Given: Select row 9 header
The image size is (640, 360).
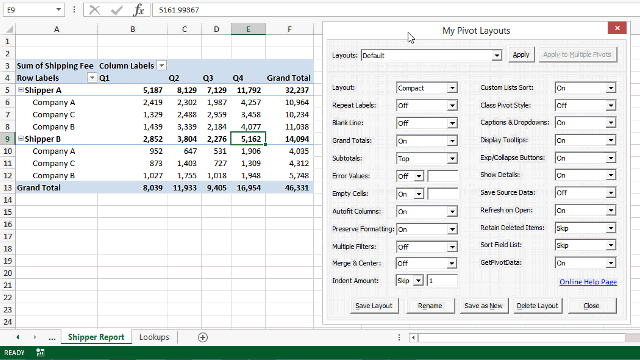Looking at the screenshot, I should coord(8,139).
